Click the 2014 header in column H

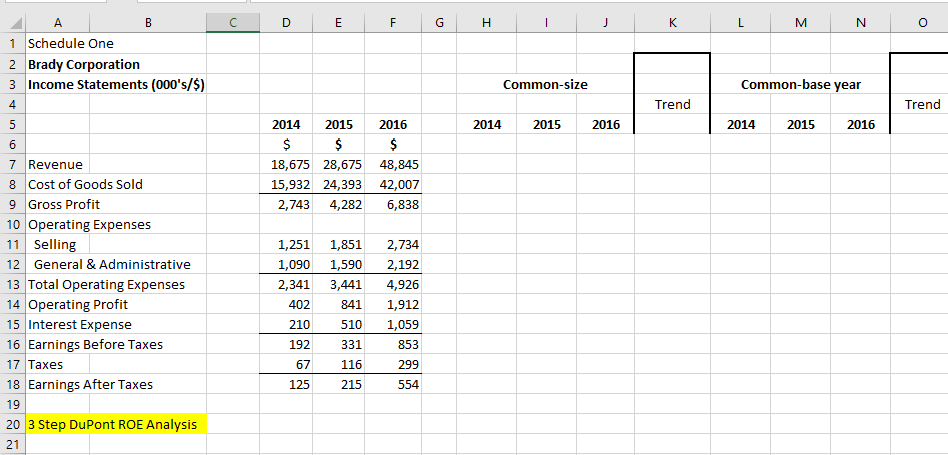487,124
